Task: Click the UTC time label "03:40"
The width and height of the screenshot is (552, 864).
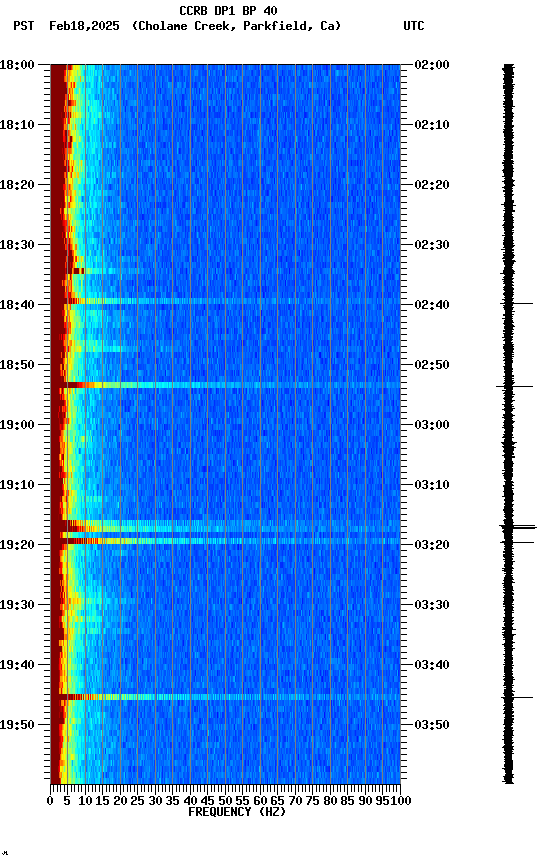Action: [x=432, y=665]
